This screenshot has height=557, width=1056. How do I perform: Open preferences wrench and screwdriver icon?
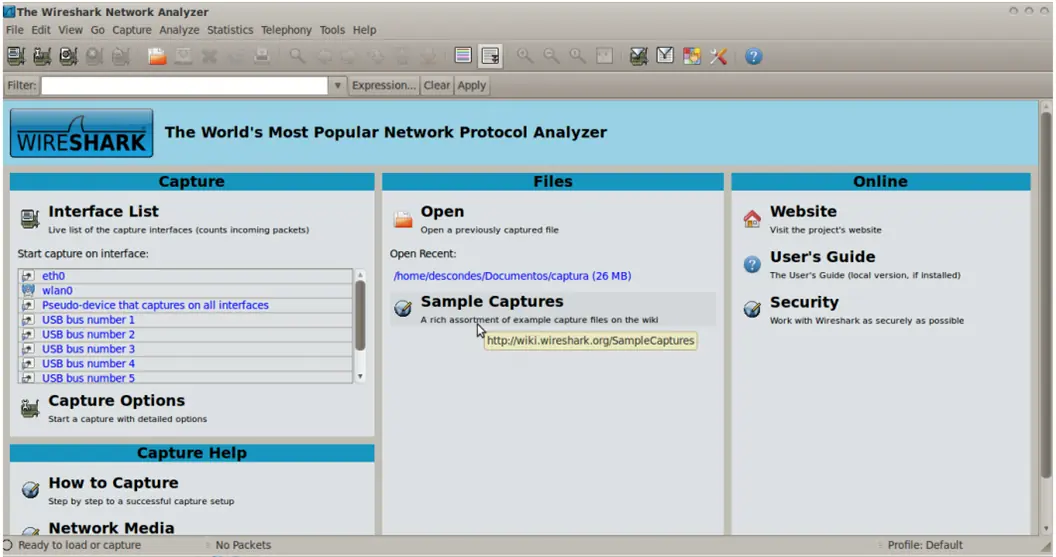coord(718,57)
